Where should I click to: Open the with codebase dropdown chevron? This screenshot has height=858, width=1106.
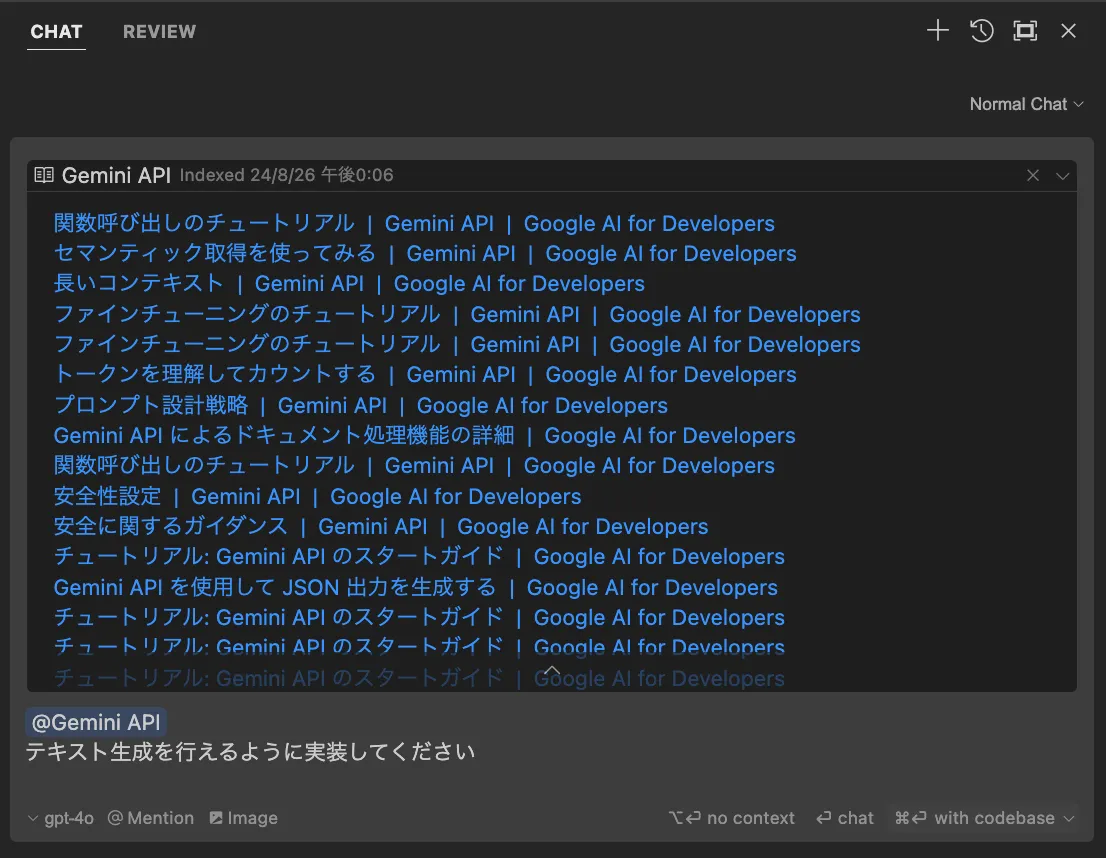coord(1069,818)
